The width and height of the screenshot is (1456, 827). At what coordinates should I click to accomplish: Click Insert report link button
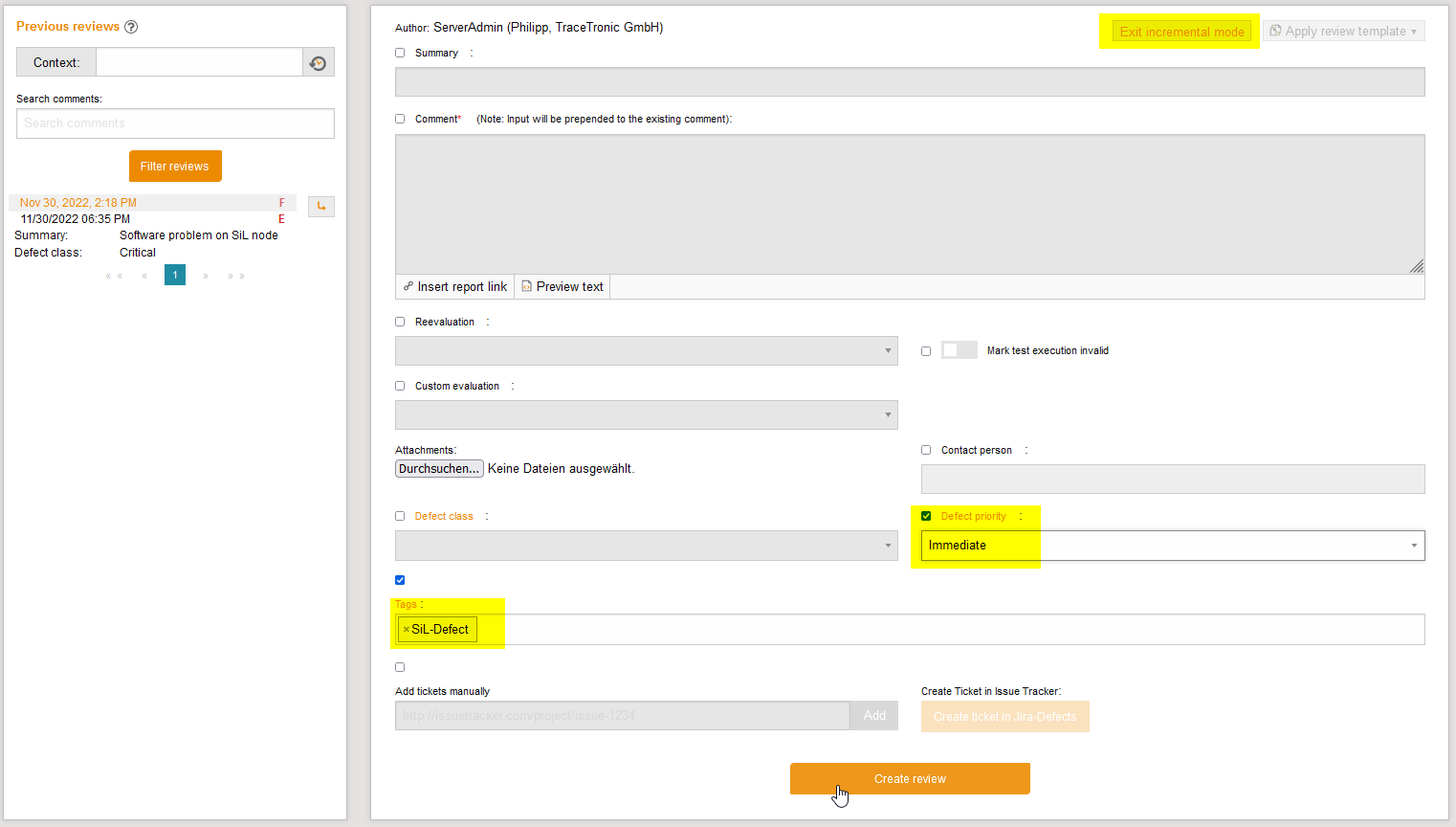(455, 287)
